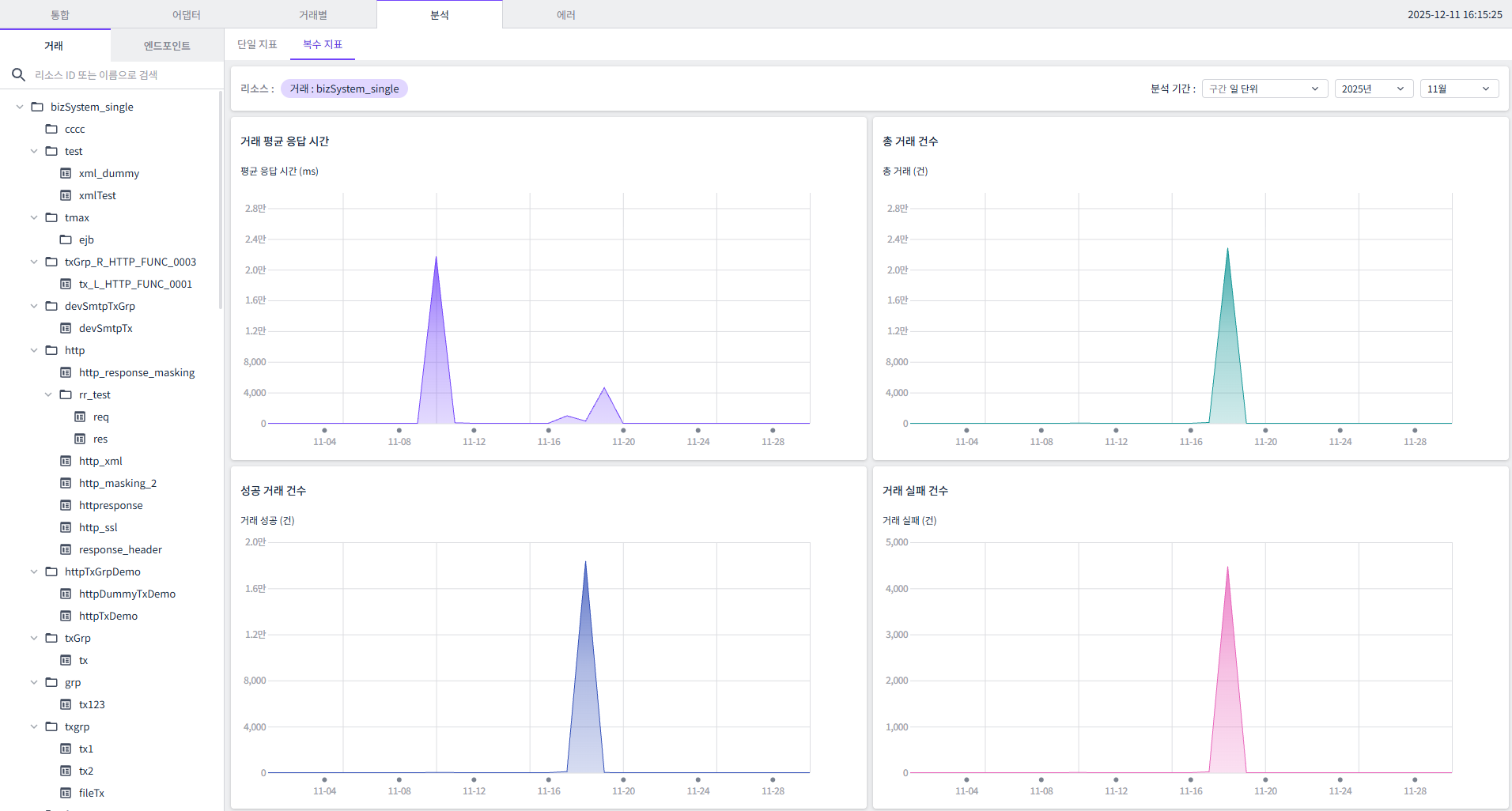This screenshot has height=811, width=1512.
Task: Click the 거래 : bizSystem_single resource chip
Action: point(344,89)
